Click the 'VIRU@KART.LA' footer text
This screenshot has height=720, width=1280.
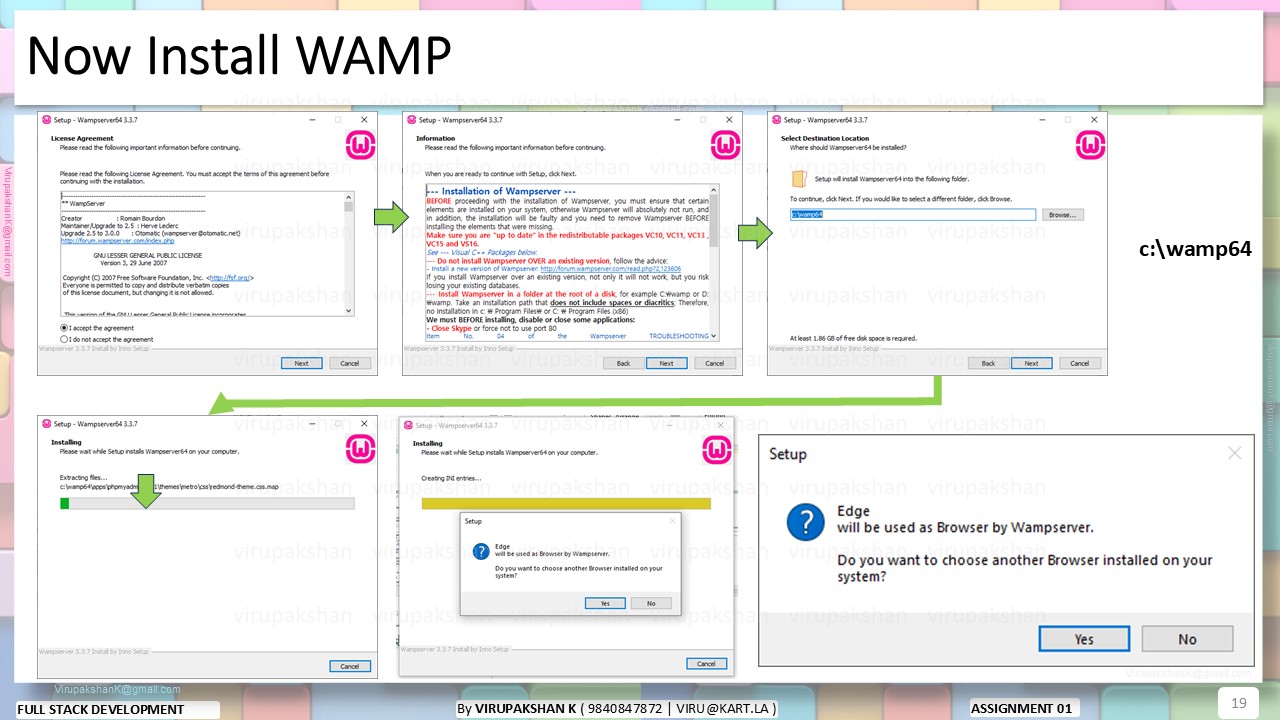pos(722,708)
